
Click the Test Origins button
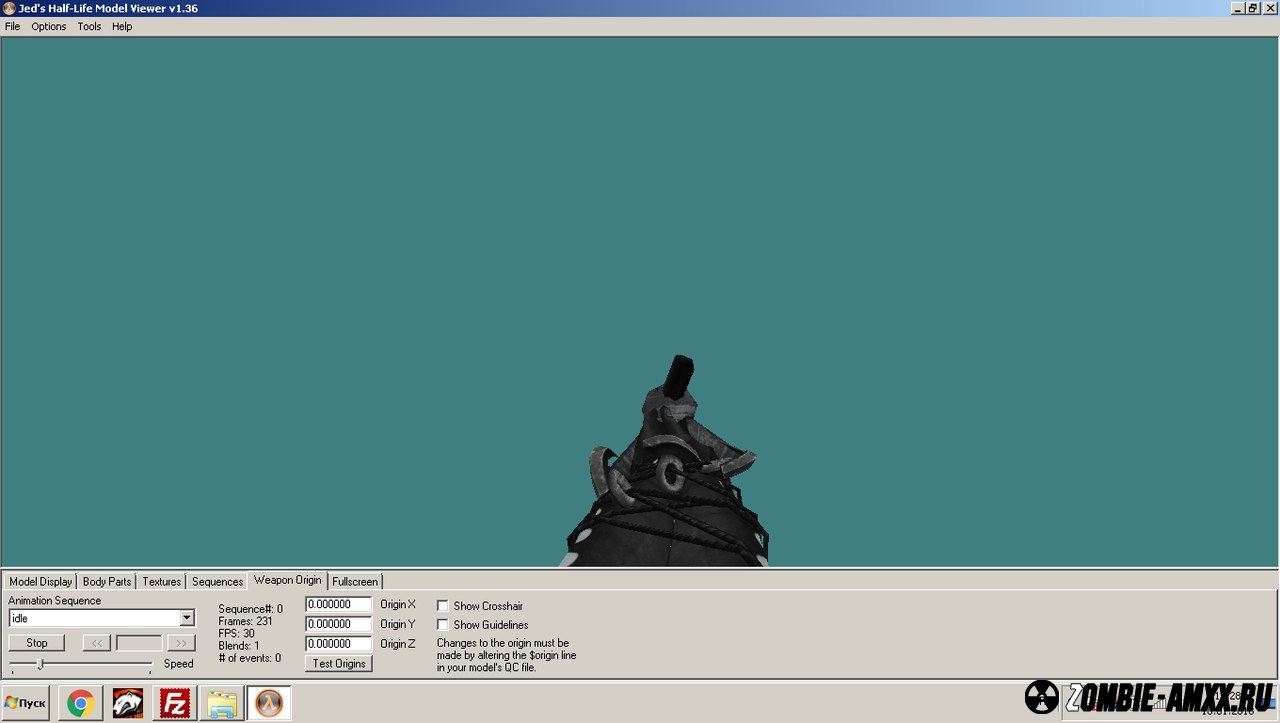[339, 664]
